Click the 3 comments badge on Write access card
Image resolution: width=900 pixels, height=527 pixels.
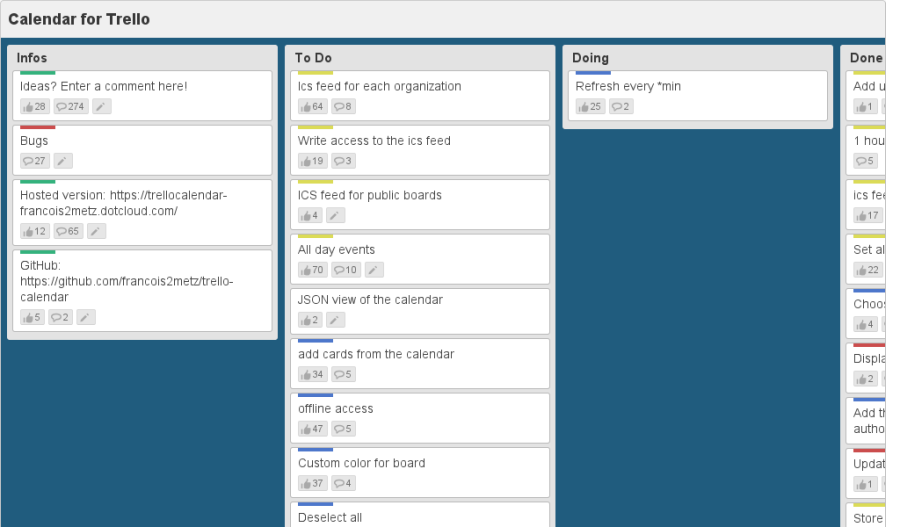pyautogui.click(x=343, y=161)
